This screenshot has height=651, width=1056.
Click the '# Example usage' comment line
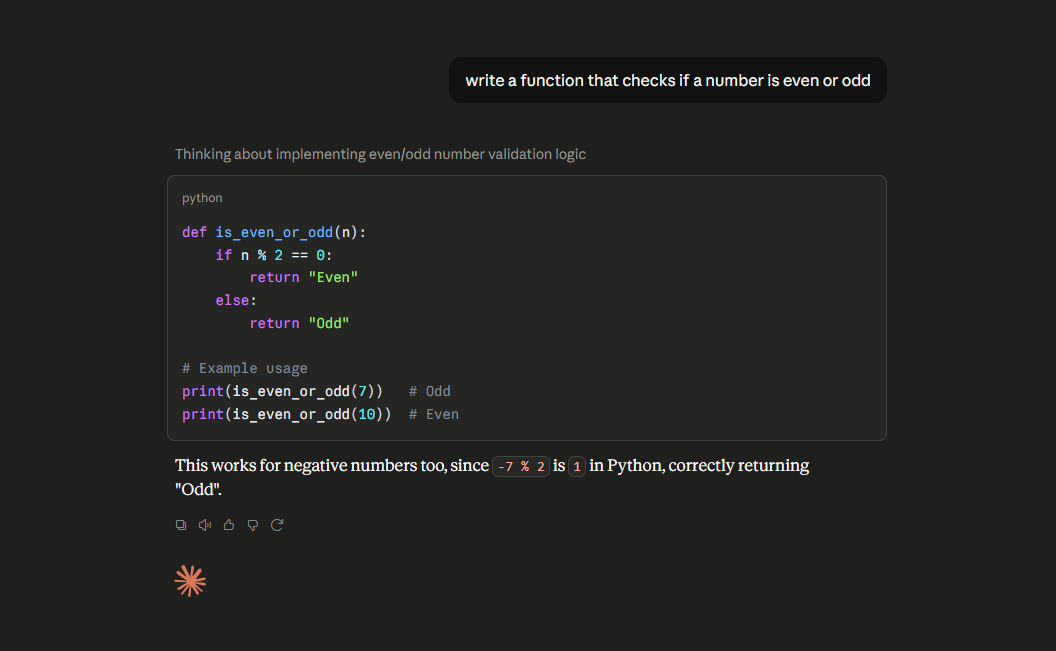click(244, 368)
